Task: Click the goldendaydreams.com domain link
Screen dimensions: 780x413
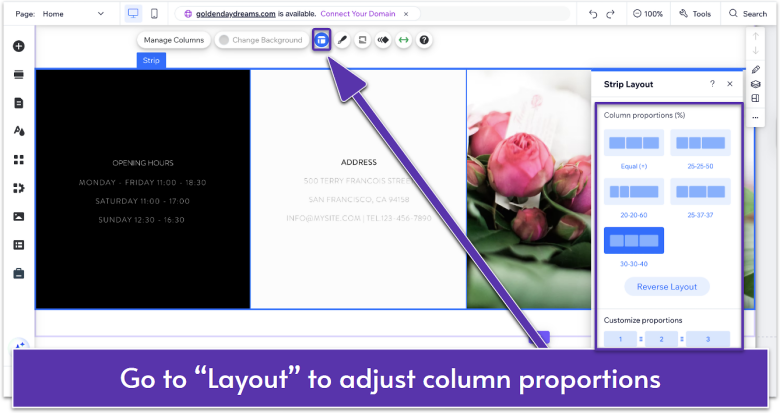Action: point(235,14)
